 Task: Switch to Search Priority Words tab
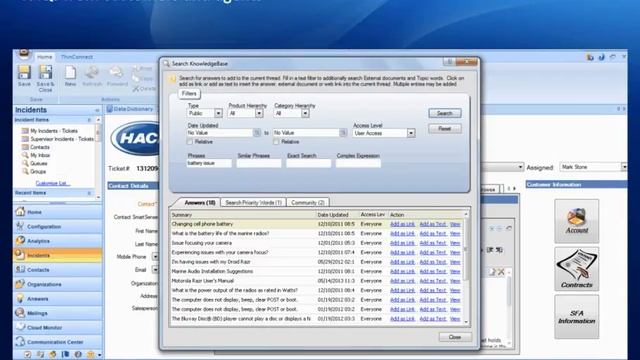(253, 202)
